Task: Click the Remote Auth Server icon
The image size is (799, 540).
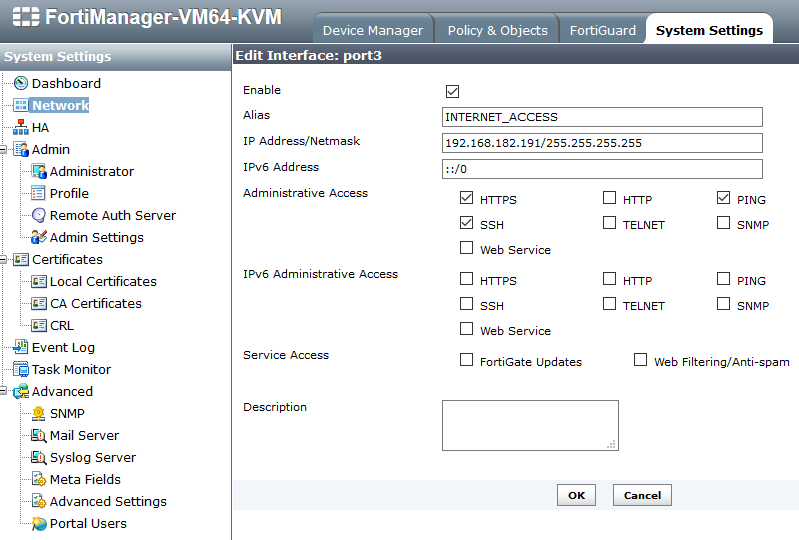Action: pos(39,215)
